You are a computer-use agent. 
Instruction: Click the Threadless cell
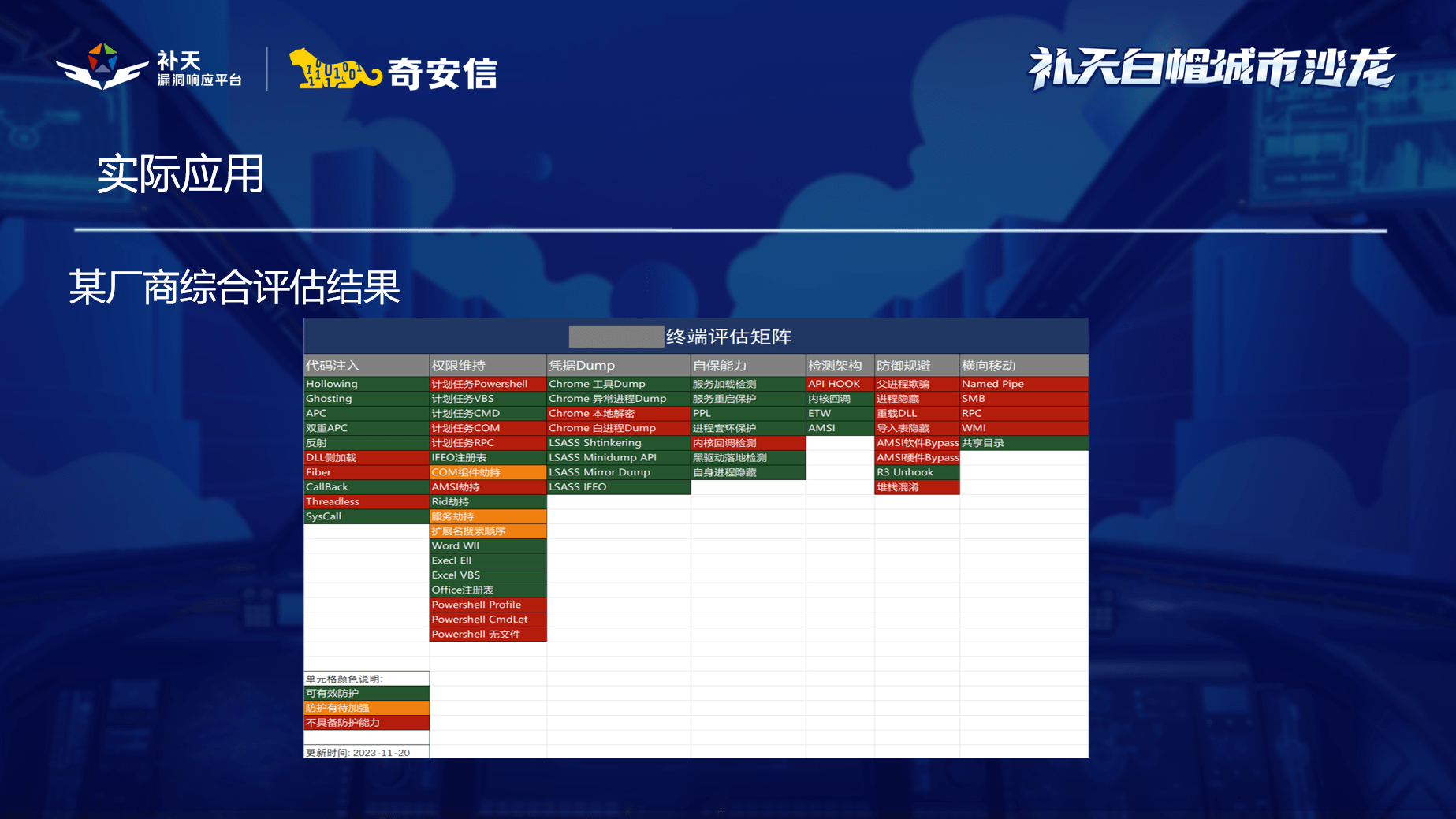(x=367, y=501)
